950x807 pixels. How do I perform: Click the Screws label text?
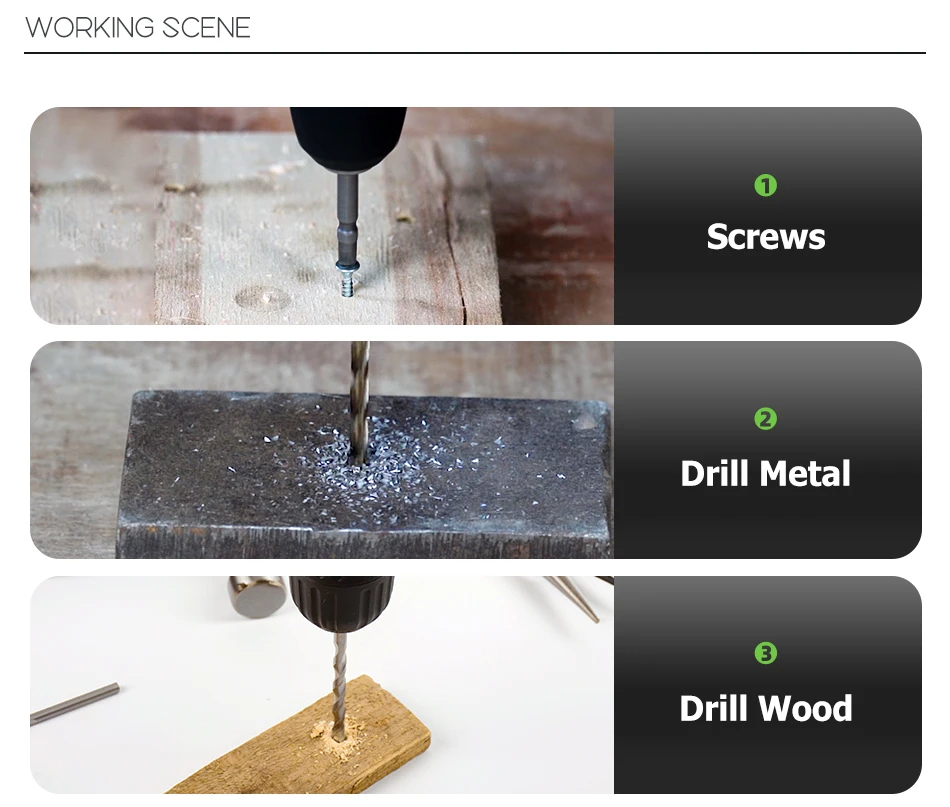click(766, 236)
